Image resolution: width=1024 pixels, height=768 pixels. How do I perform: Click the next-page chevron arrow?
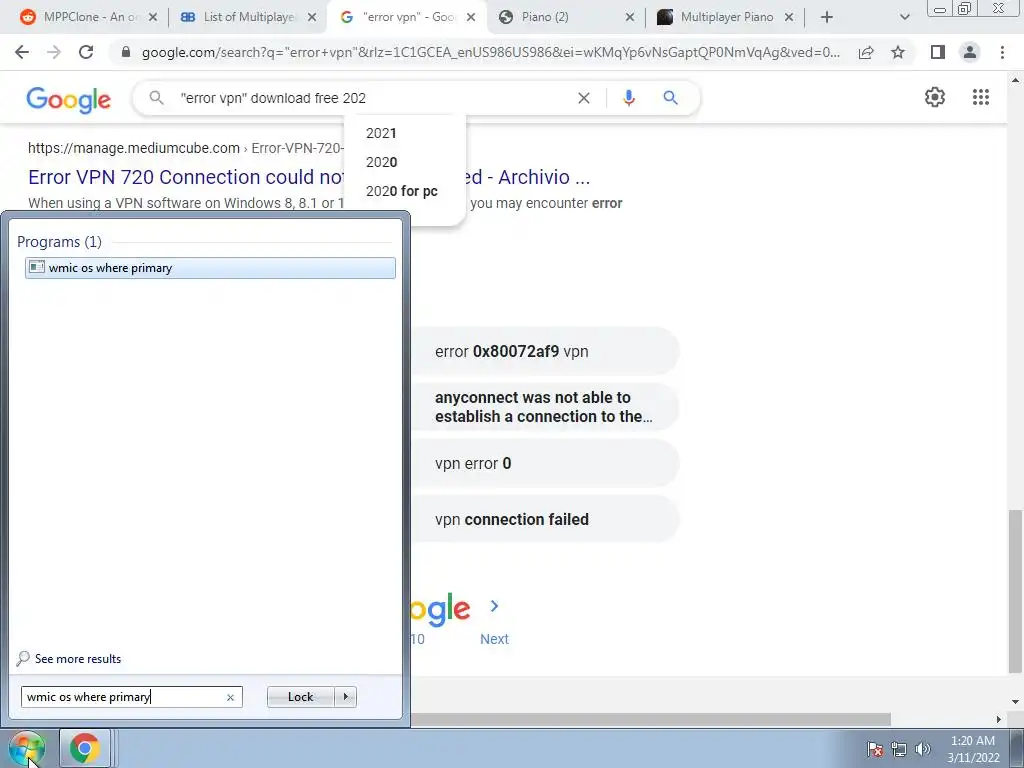tap(494, 607)
